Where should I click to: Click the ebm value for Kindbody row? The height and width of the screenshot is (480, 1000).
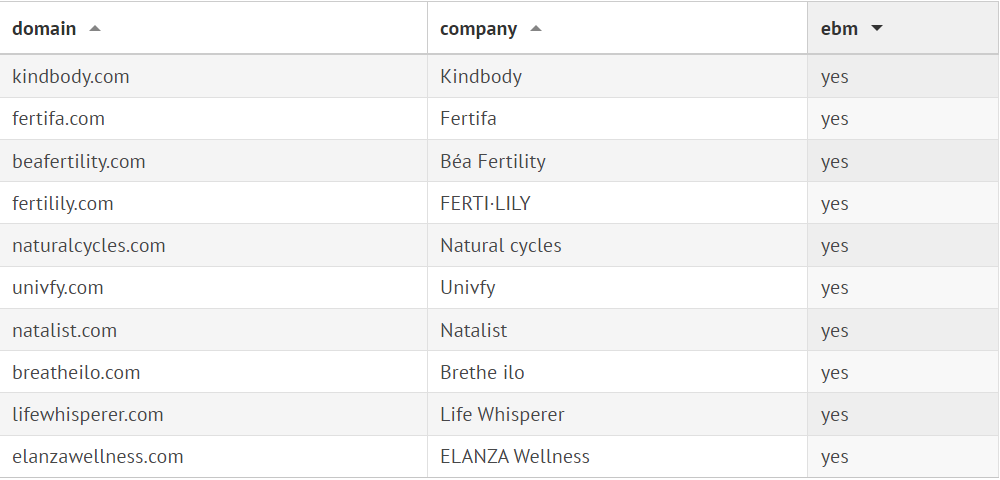tap(835, 76)
